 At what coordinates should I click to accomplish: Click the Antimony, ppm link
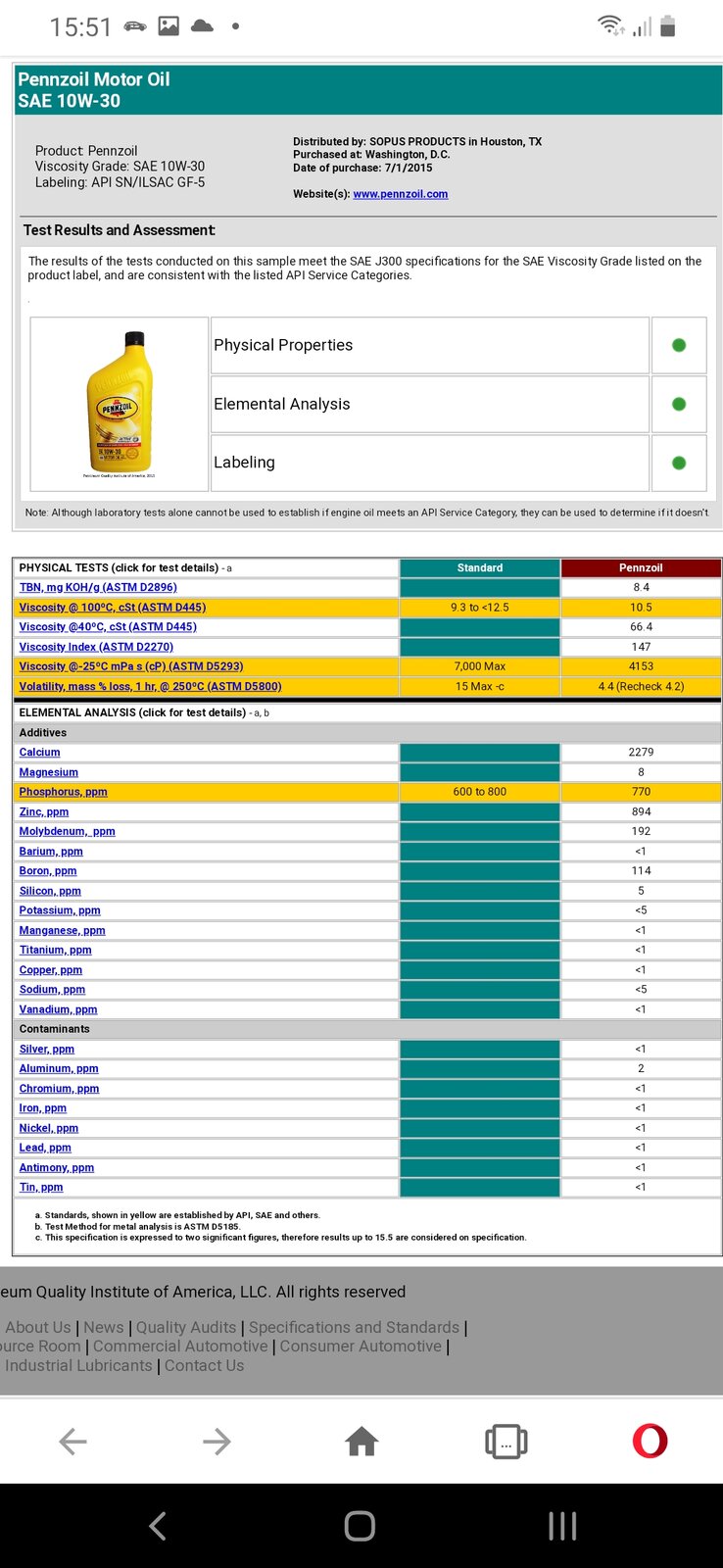(56, 1167)
